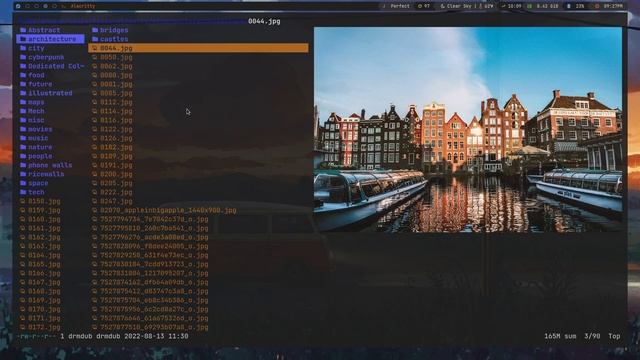Click the image icon beside 0200.jpg
Image resolution: width=640 pixels, height=360 pixels.
pyautogui.click(x=95, y=174)
